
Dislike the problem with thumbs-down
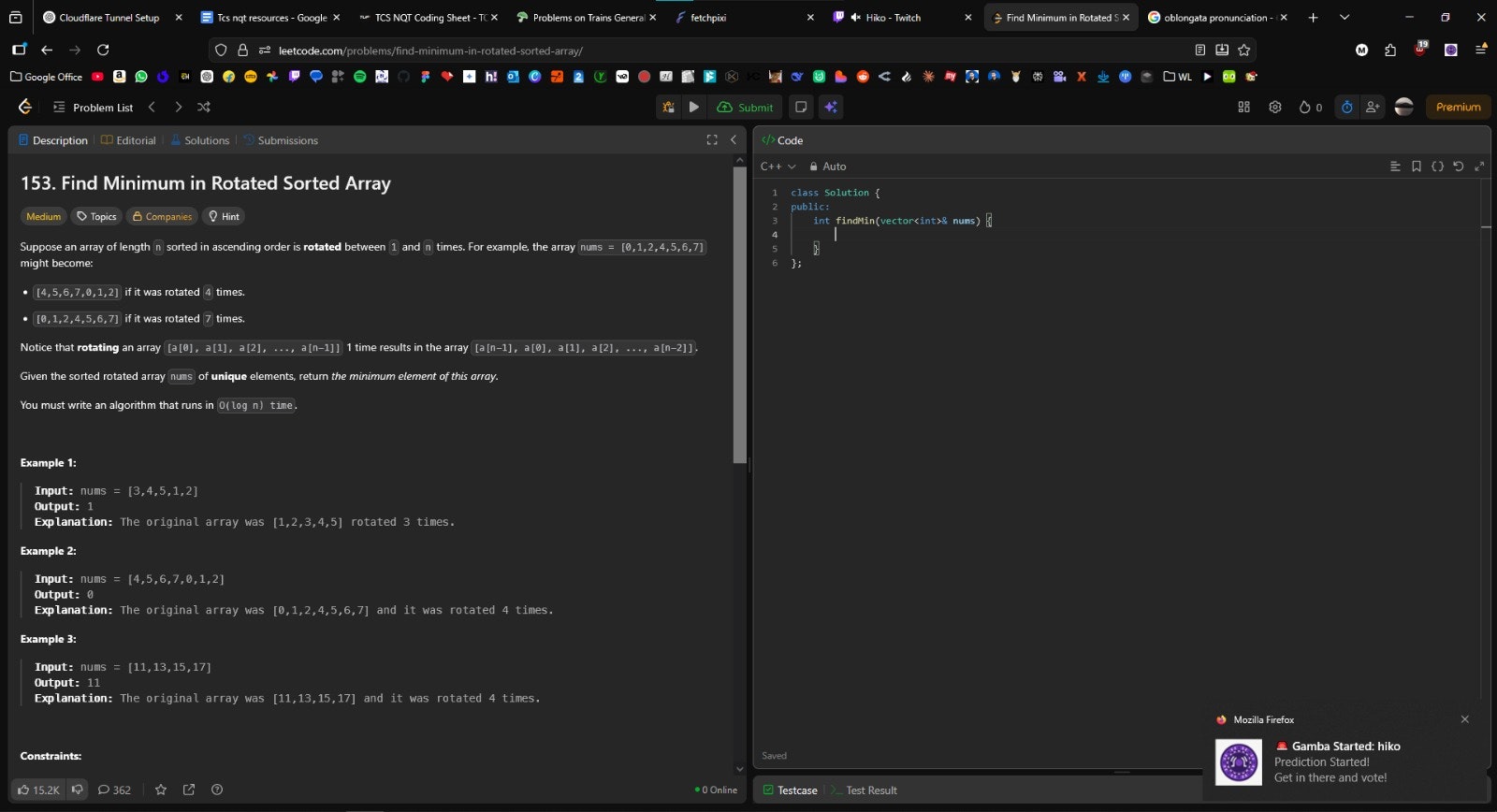(x=78, y=790)
